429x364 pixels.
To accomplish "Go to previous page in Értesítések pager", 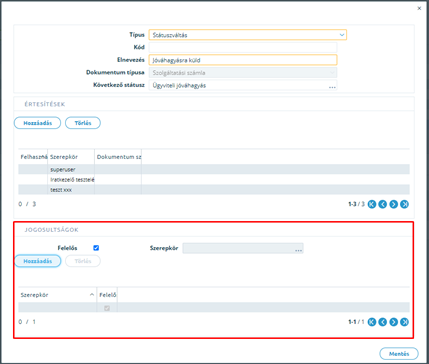I will (383, 204).
